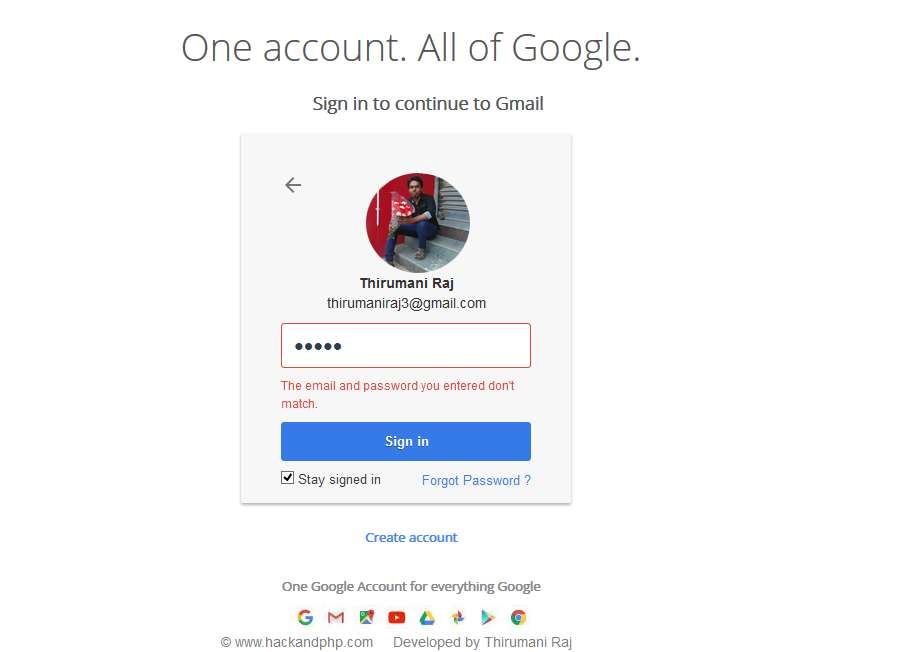Open the Chrome browser icon

518,617
